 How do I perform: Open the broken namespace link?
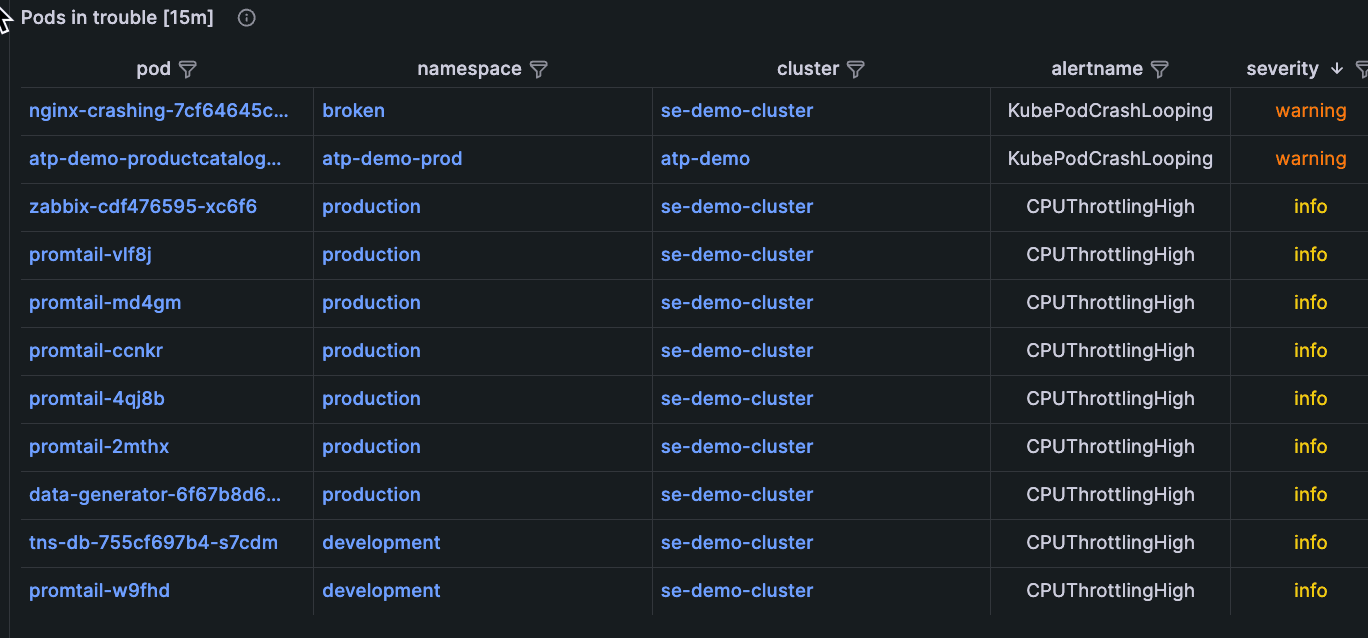(353, 110)
